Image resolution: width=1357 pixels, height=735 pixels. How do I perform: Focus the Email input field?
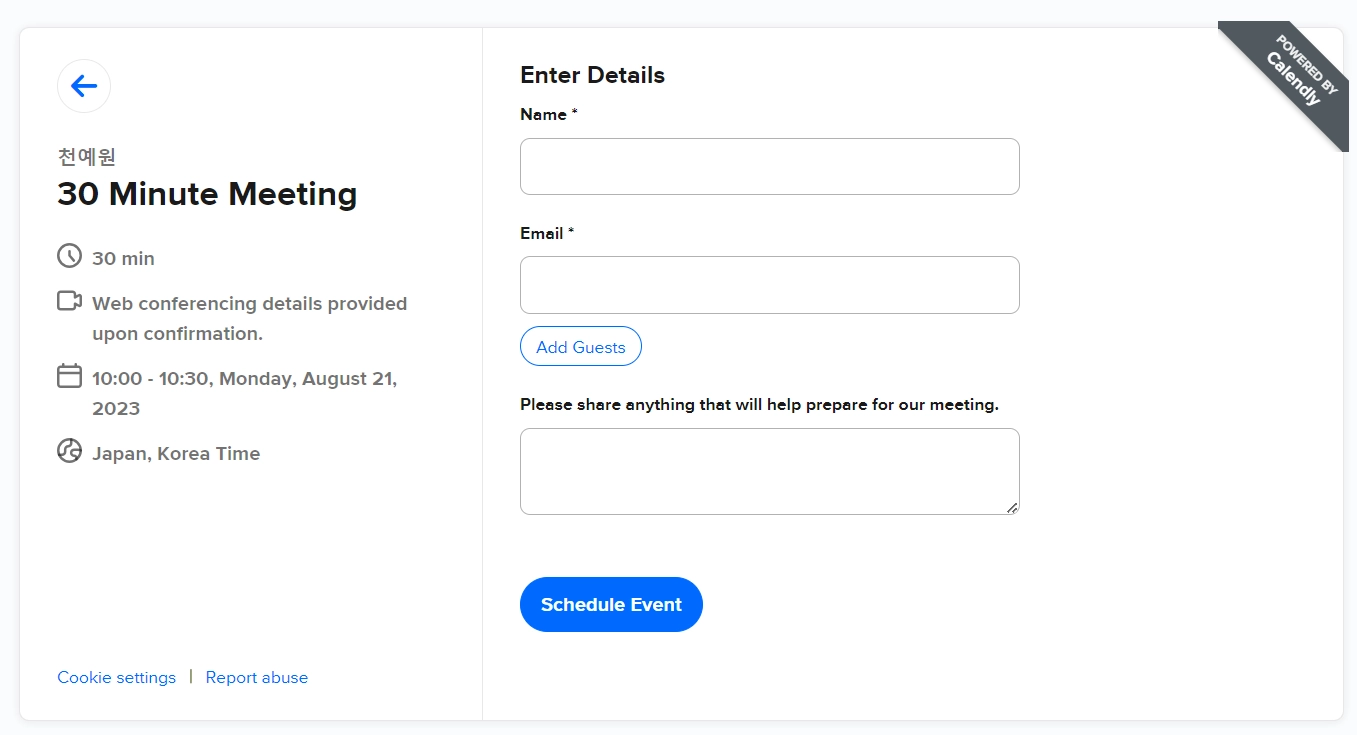click(769, 285)
